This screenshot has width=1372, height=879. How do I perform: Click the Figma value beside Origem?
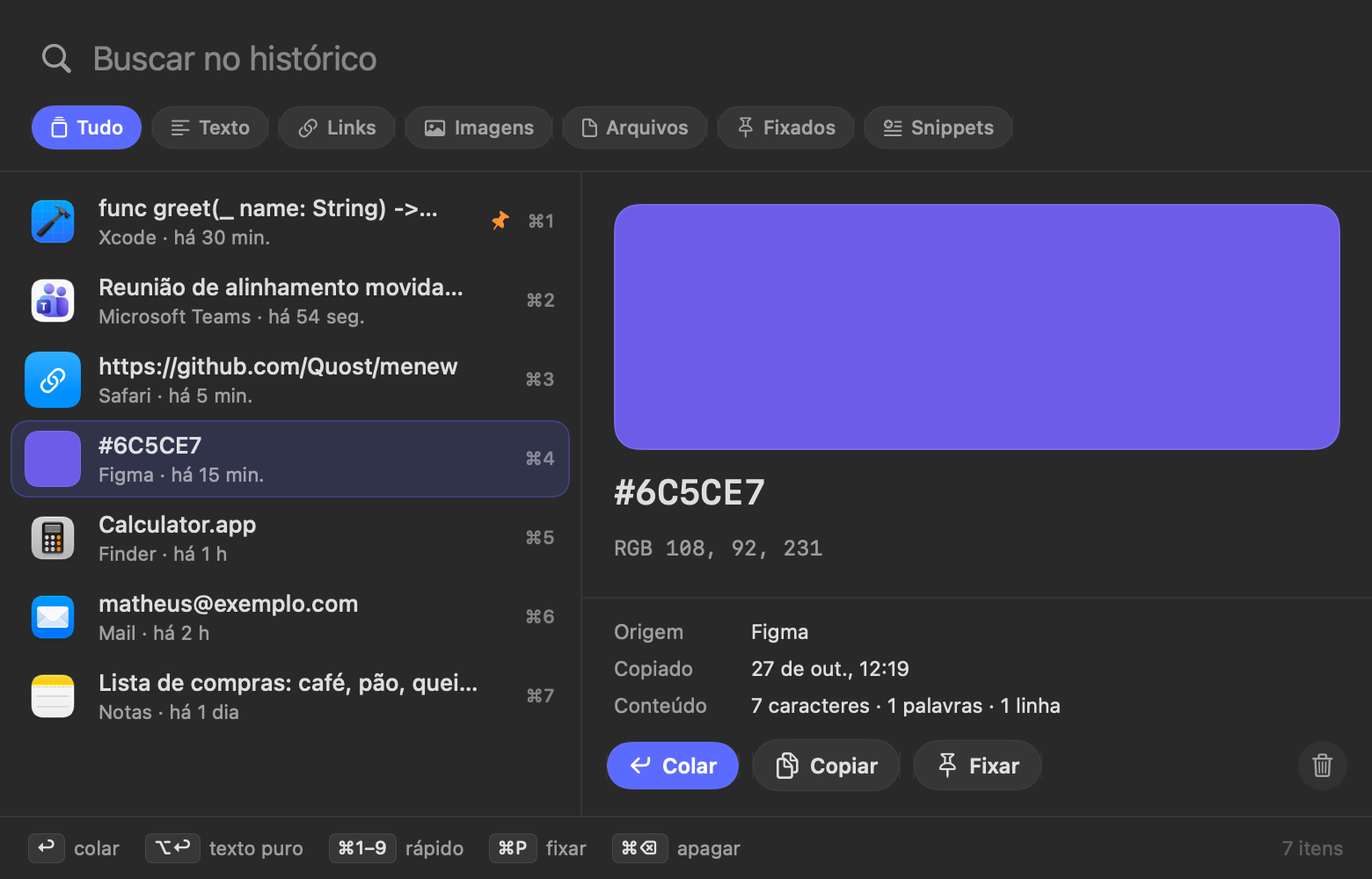click(x=779, y=632)
